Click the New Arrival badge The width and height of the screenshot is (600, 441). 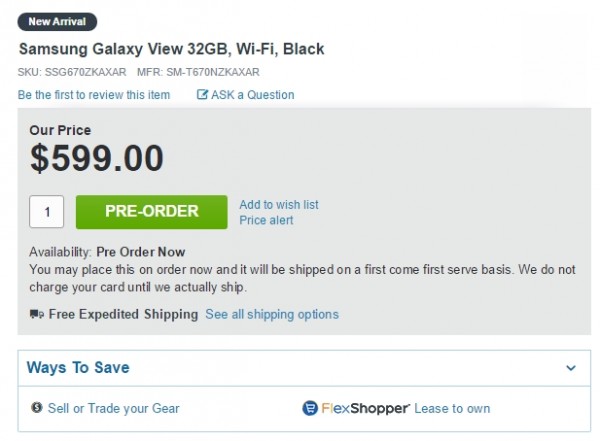58,21
